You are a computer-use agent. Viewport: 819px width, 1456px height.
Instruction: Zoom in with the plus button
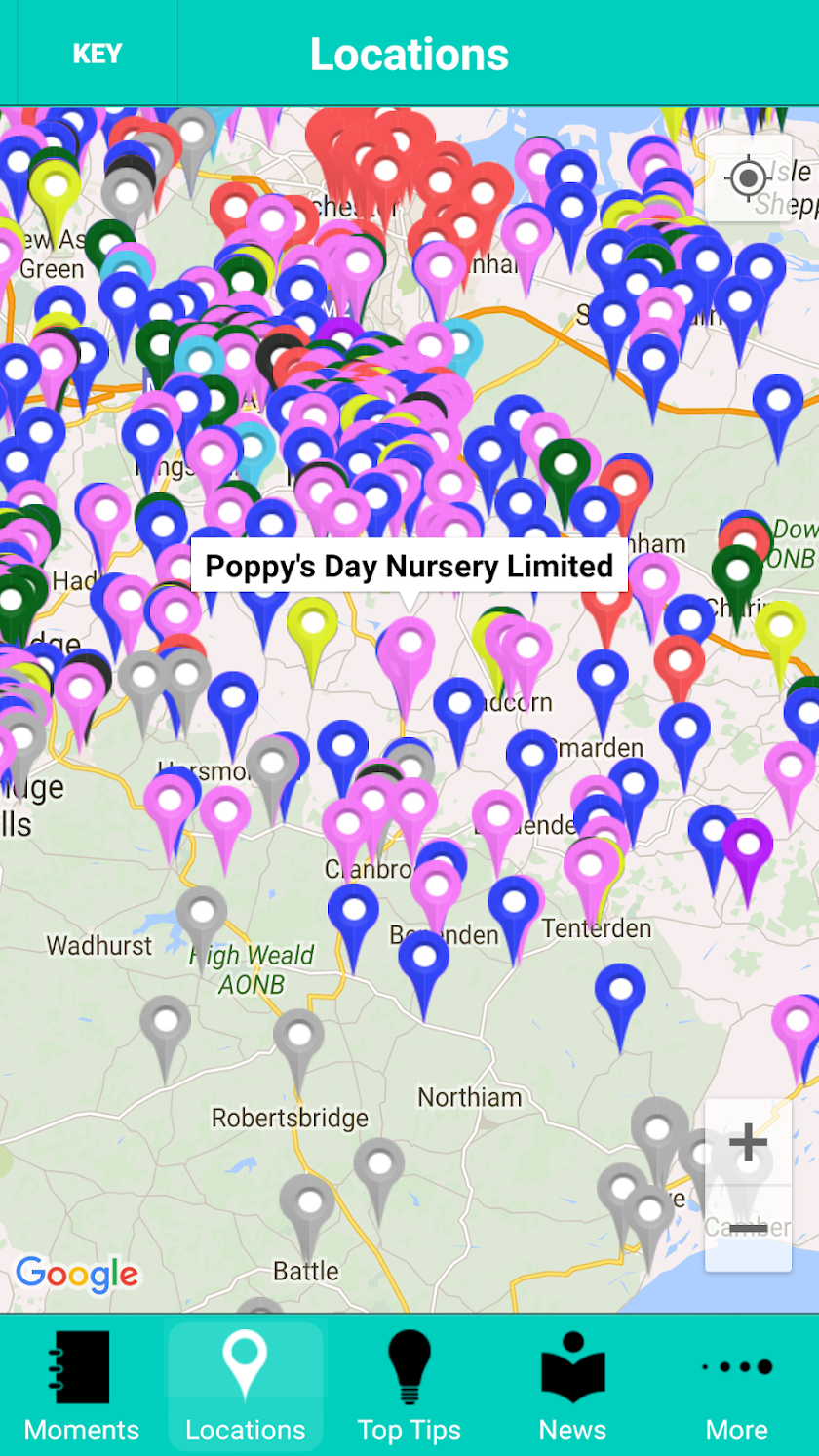(x=748, y=1142)
